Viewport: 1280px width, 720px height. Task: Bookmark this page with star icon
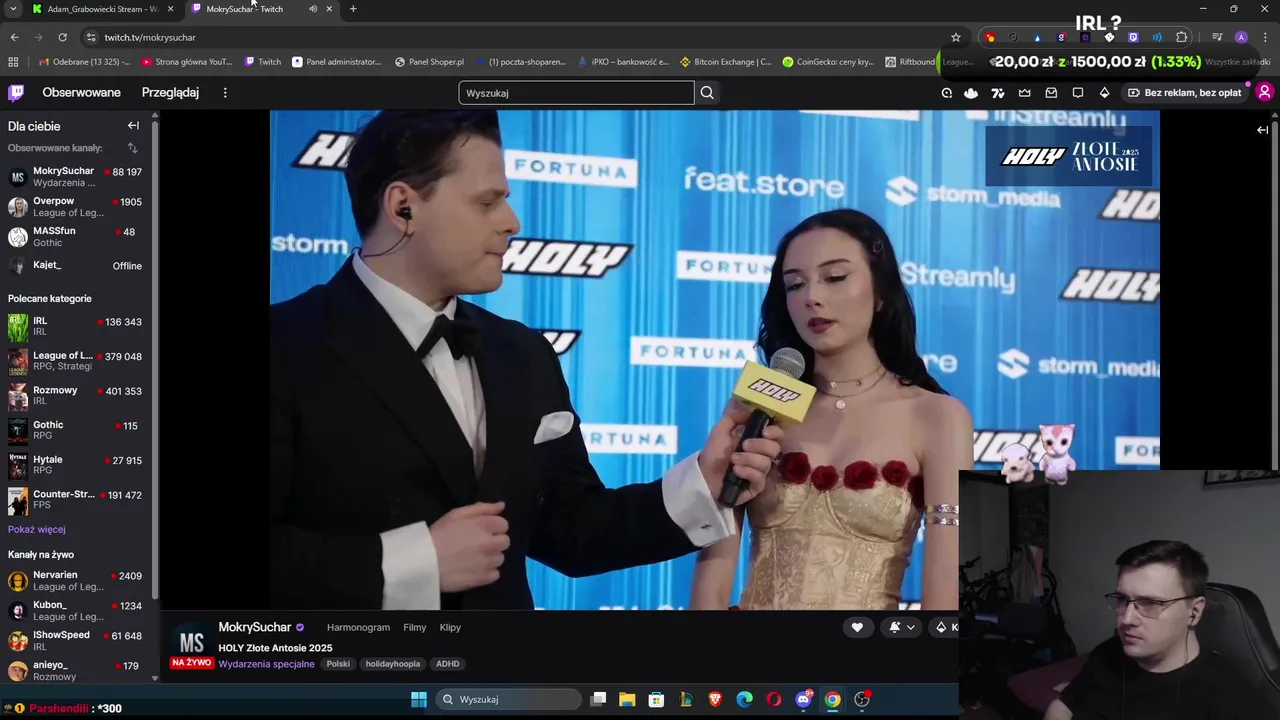(955, 37)
